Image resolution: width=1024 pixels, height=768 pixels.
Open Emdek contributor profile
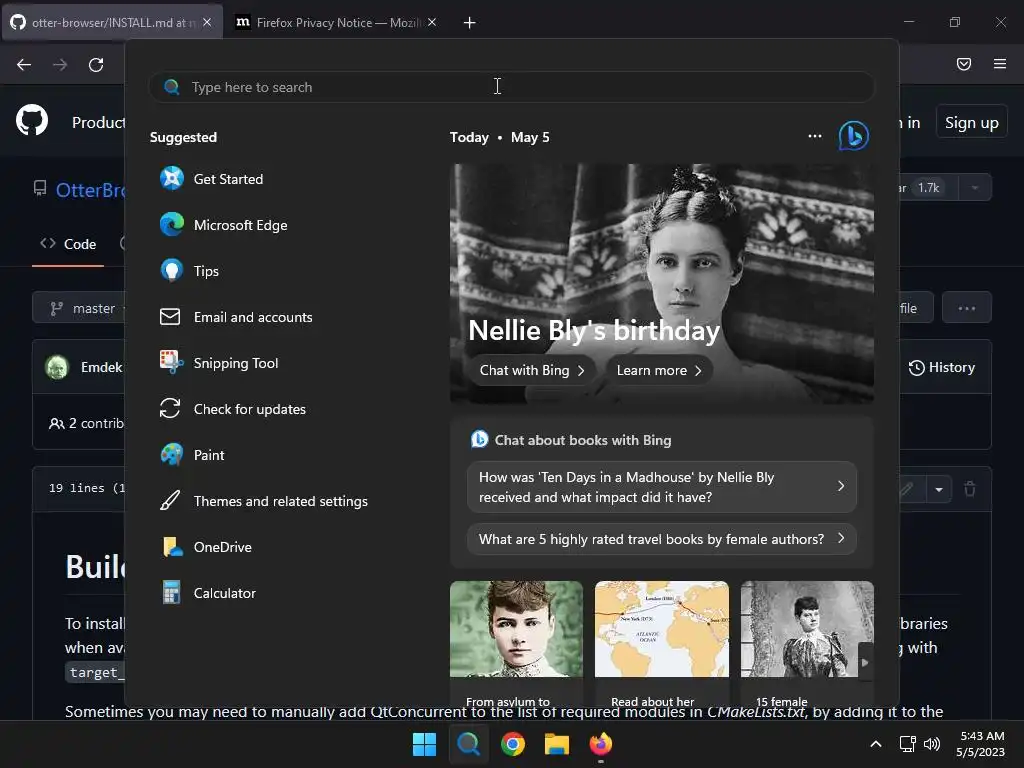pyautogui.click(x=101, y=368)
